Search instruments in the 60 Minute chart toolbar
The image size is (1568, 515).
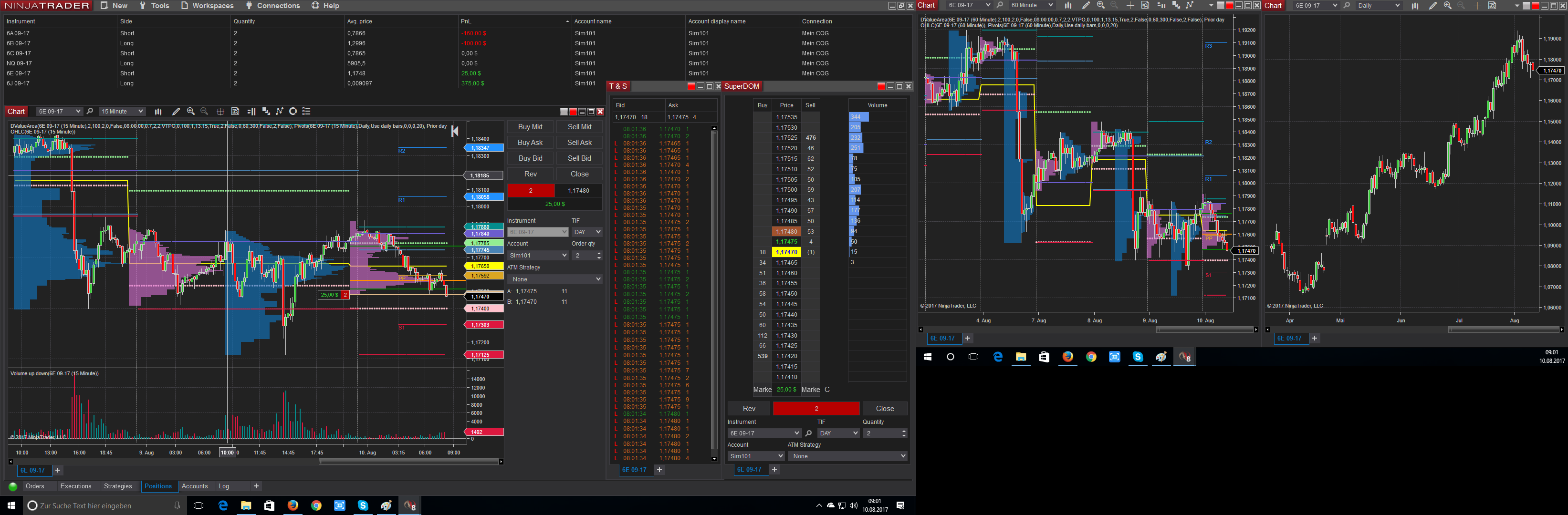pos(1000,5)
